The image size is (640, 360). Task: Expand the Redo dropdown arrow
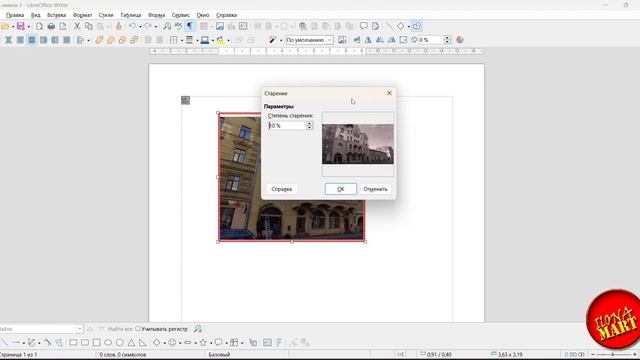coord(156,27)
